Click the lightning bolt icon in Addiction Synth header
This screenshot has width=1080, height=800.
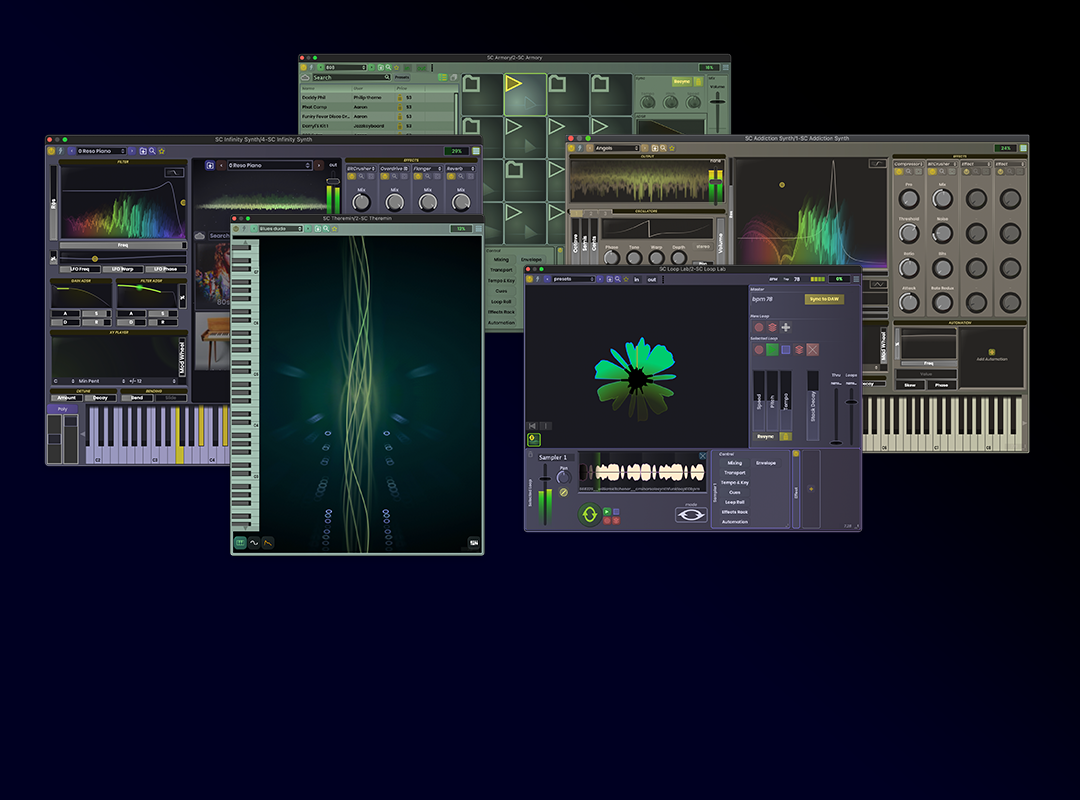[x=578, y=148]
